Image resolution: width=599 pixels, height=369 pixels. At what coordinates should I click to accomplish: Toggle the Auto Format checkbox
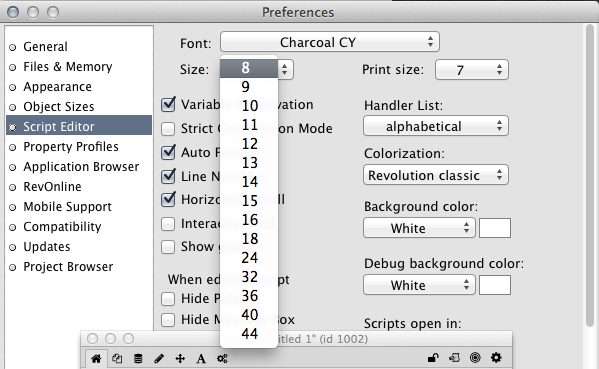(x=168, y=152)
